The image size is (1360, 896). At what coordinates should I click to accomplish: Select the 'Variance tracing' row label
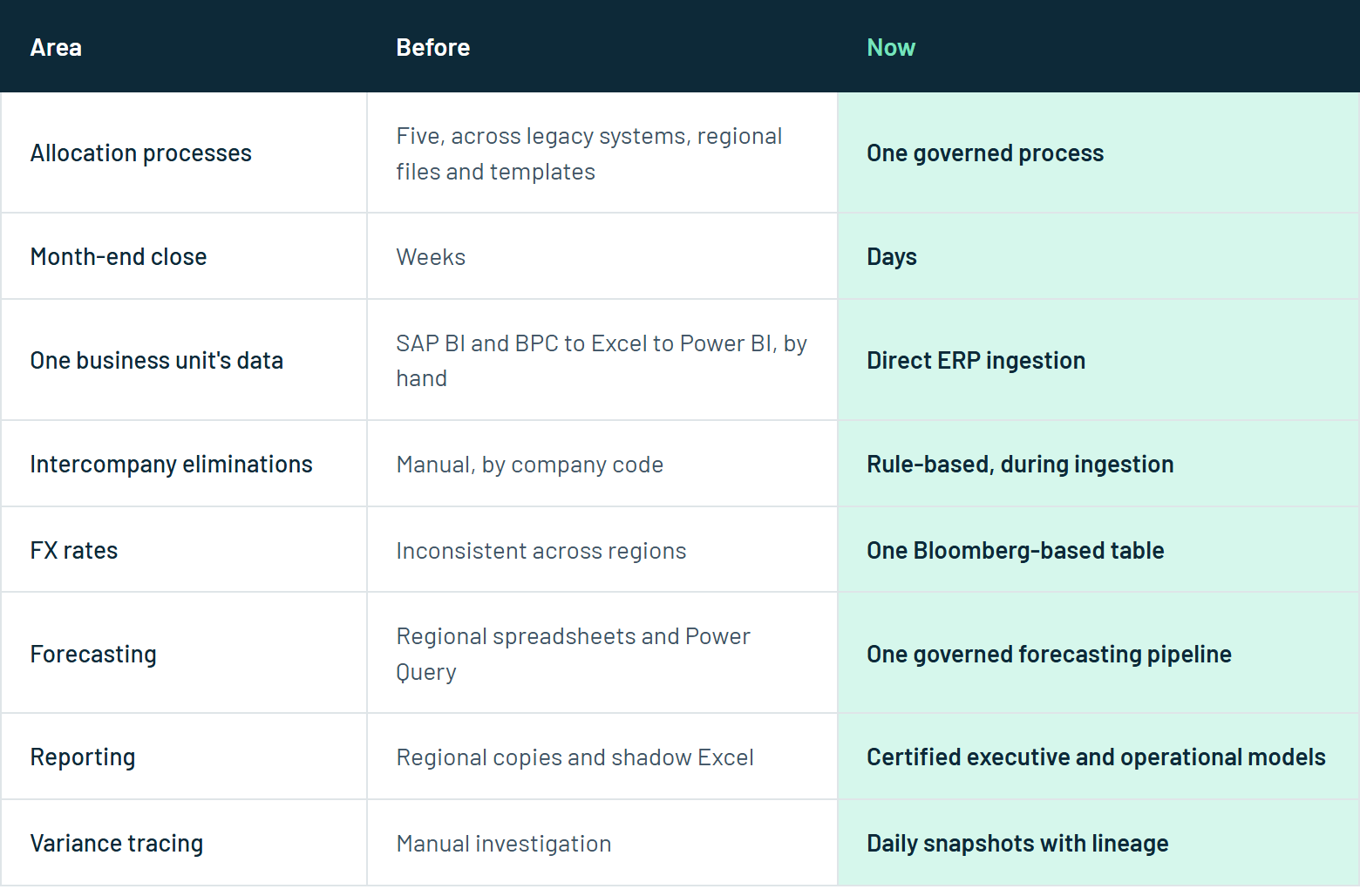click(x=117, y=844)
